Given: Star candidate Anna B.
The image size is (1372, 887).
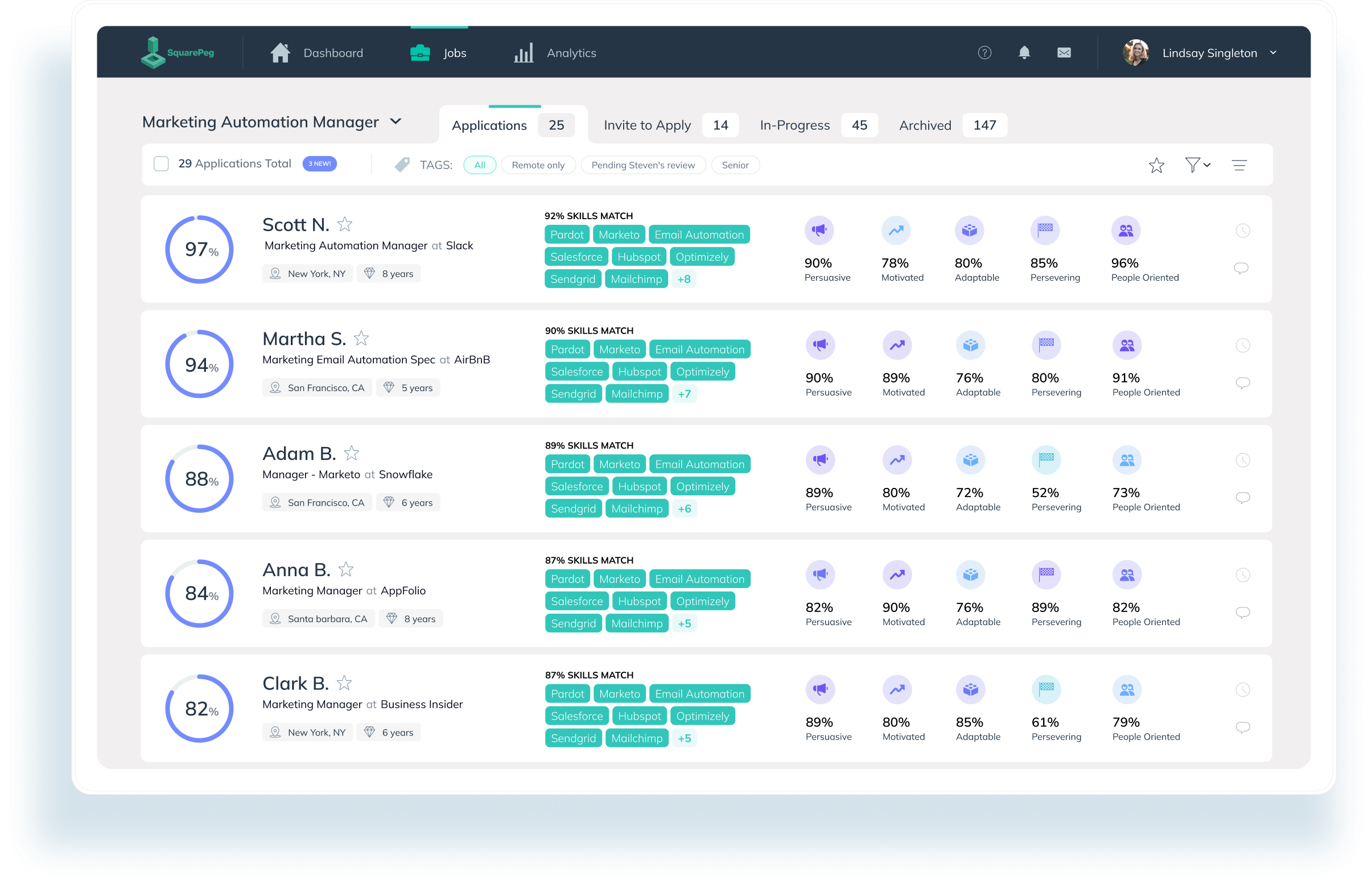Looking at the screenshot, I should click(x=345, y=569).
